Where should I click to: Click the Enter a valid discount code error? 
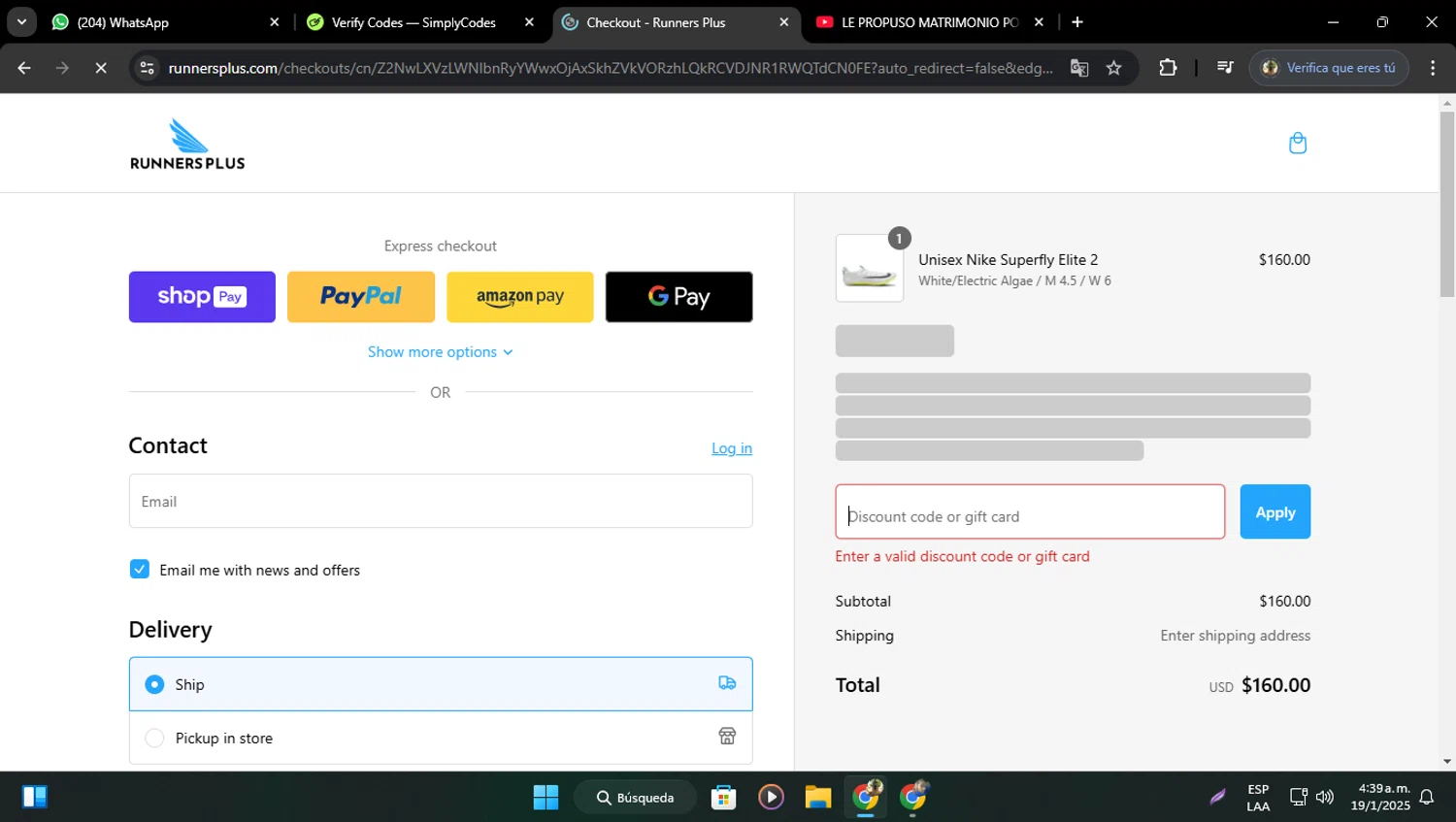(x=962, y=556)
